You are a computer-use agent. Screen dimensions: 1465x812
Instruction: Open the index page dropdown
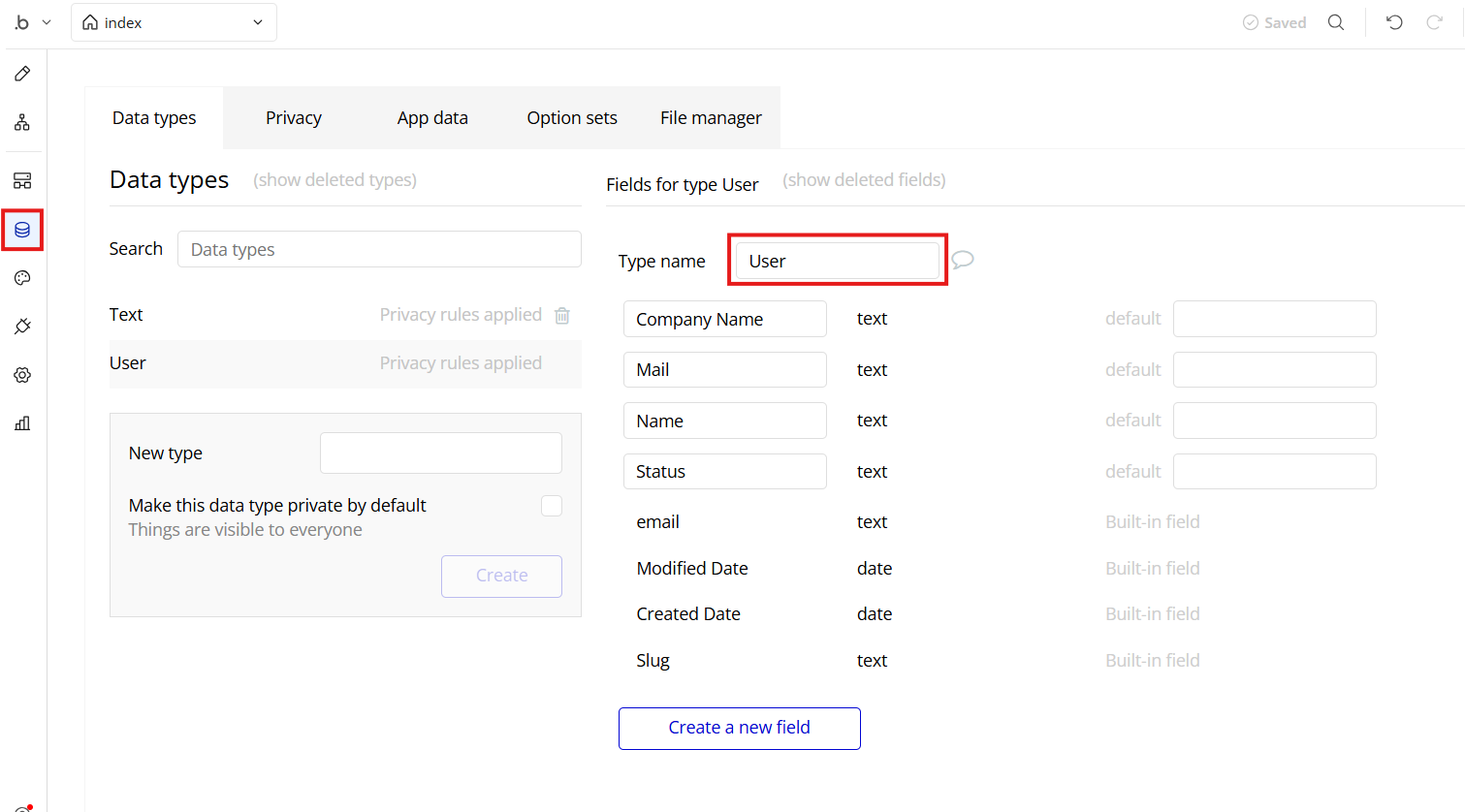pos(174,22)
